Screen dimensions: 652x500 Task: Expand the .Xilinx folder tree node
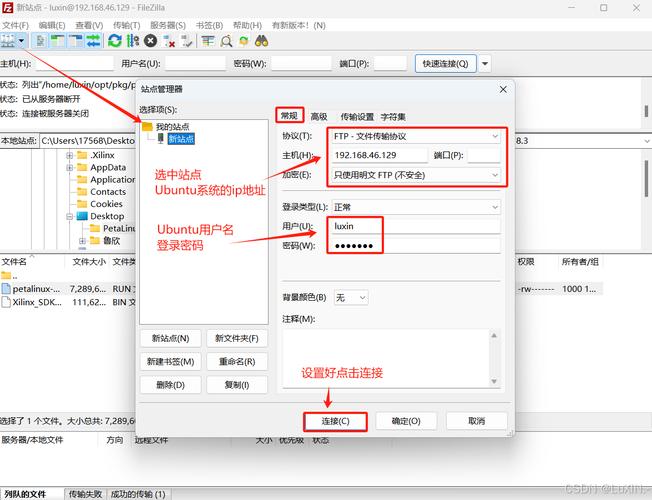pos(69,155)
